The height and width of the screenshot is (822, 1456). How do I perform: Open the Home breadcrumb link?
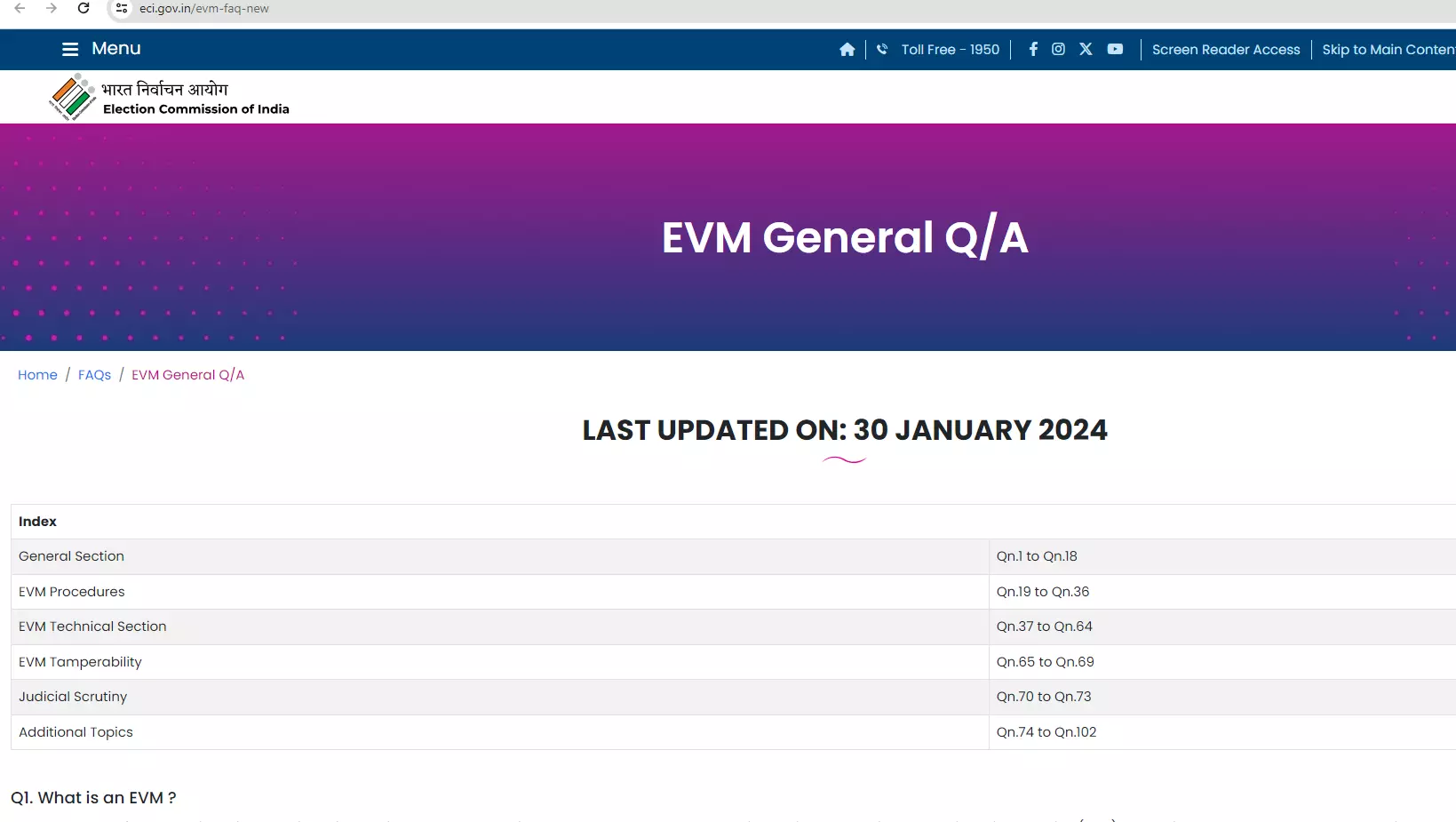(x=37, y=375)
